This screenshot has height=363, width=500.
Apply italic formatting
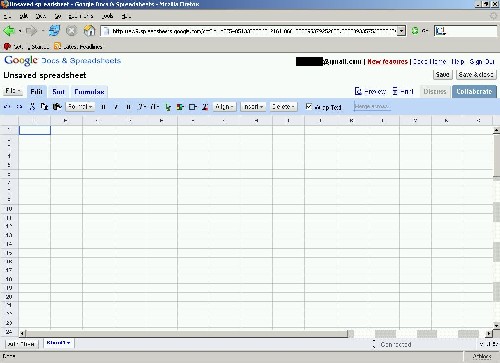(x=116, y=107)
